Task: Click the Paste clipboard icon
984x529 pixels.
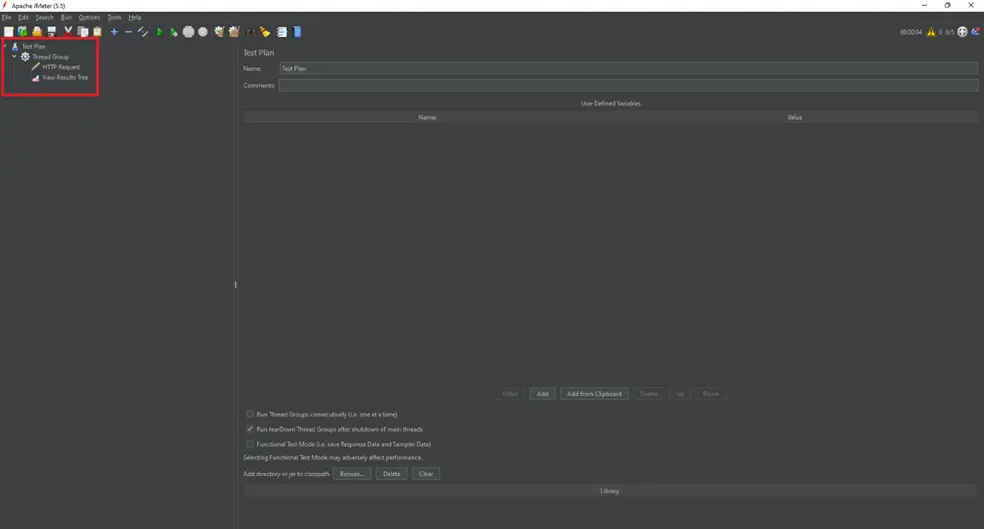Action: point(97,31)
